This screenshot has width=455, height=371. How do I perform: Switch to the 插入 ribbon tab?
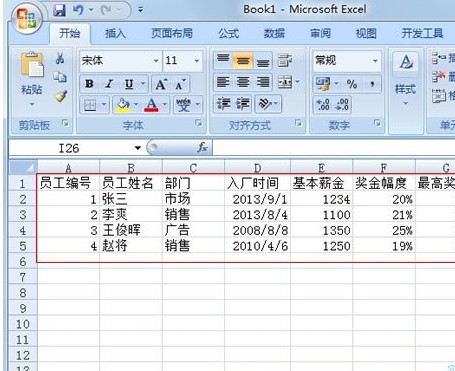115,33
